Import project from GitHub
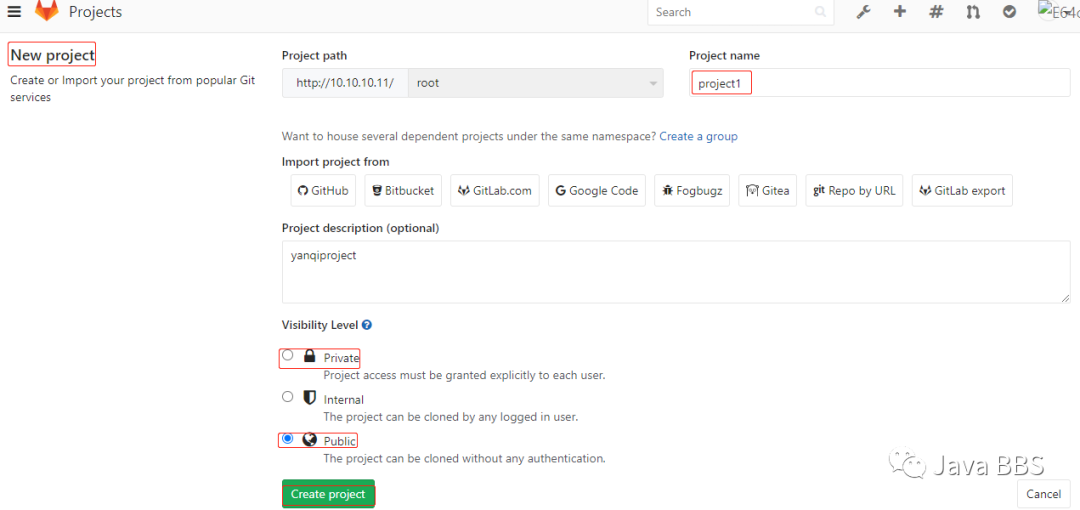1080x510 pixels. [x=322, y=191]
